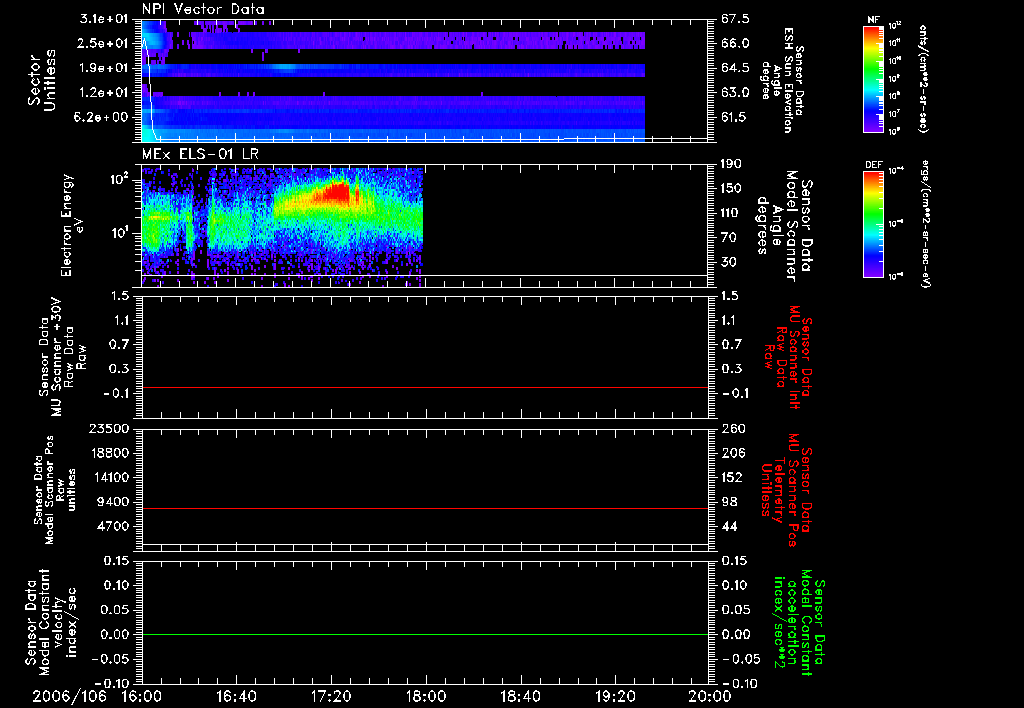Click the '4700' scanner position tick value

pyautogui.click(x=112, y=526)
